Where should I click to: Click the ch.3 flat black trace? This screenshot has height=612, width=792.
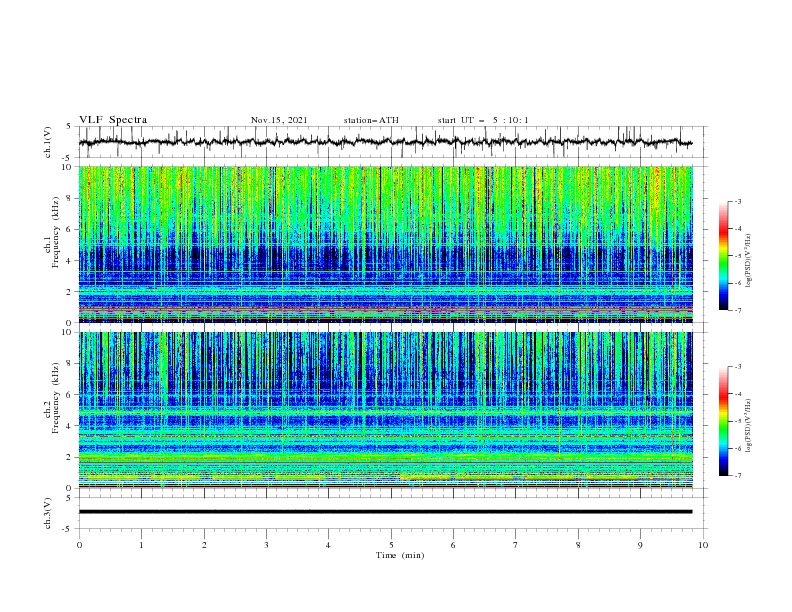(x=385, y=512)
